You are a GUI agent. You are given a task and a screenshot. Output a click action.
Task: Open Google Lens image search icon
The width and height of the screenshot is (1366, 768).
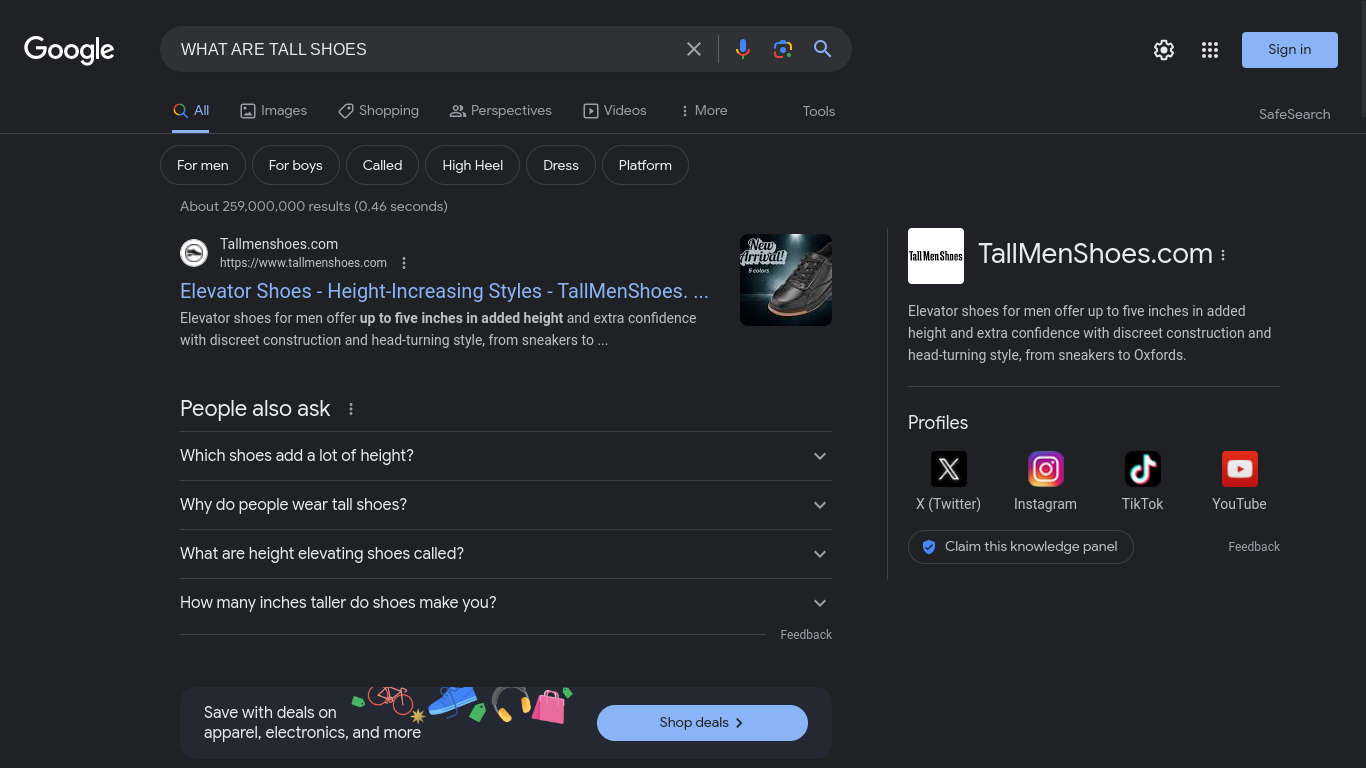point(783,49)
